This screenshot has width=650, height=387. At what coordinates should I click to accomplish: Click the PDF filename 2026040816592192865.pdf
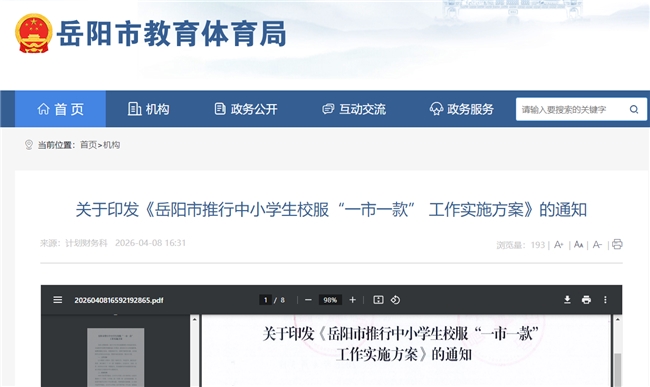(x=119, y=300)
